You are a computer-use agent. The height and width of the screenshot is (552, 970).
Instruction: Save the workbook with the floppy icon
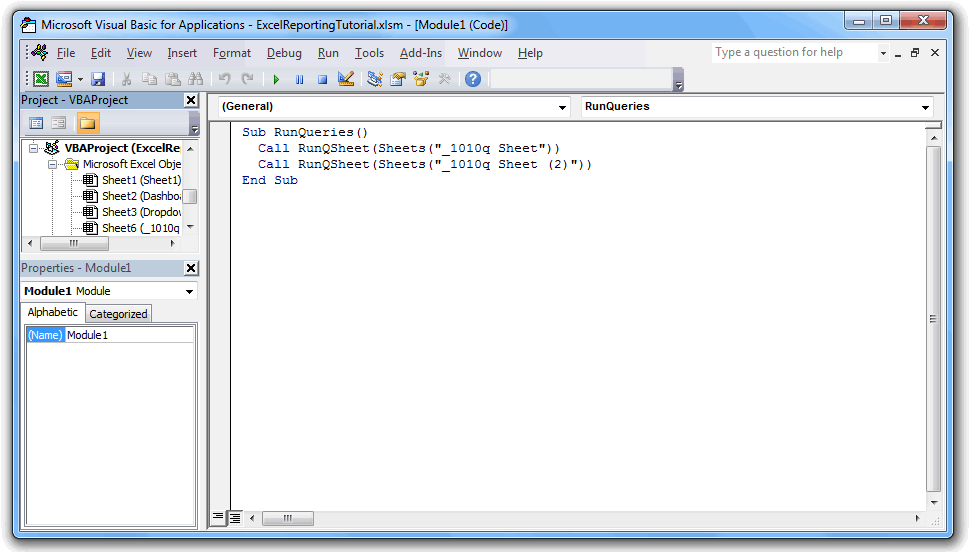click(x=98, y=79)
